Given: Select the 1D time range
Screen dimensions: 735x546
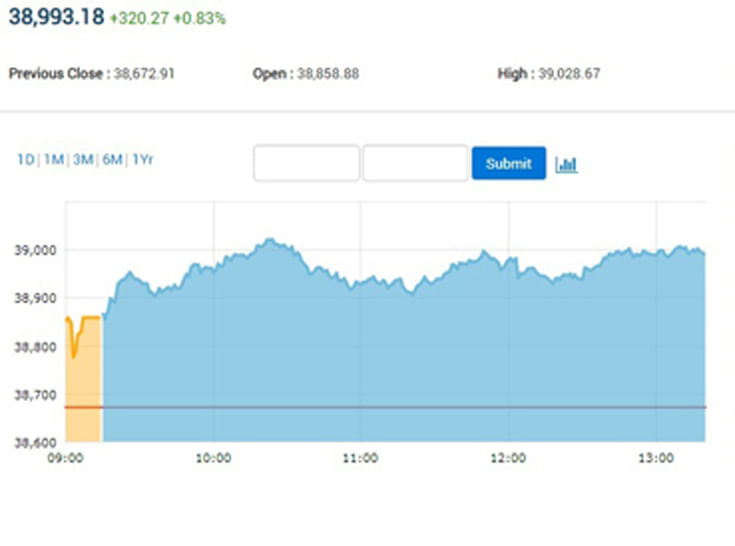Looking at the screenshot, I should pyautogui.click(x=25, y=160).
